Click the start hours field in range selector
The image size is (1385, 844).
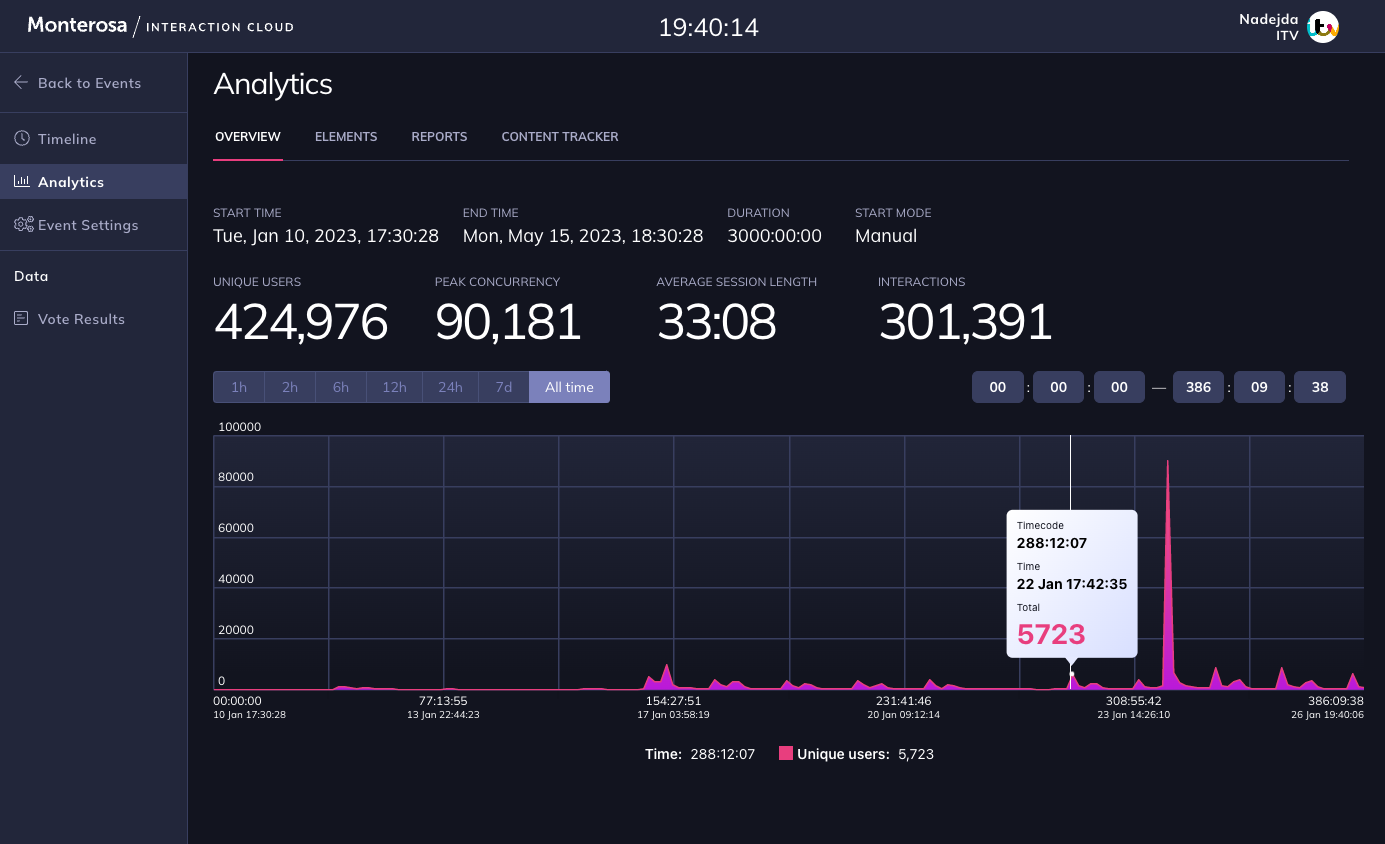(997, 387)
